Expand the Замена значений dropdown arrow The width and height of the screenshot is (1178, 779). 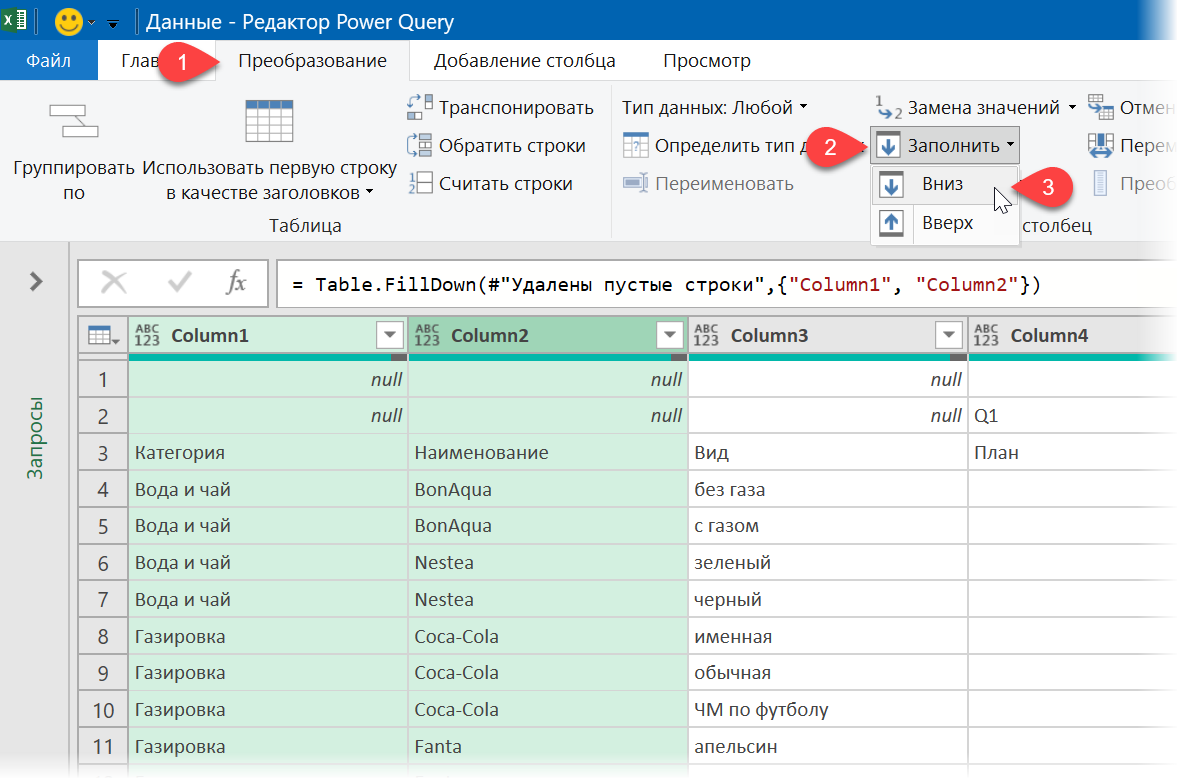(1072, 107)
